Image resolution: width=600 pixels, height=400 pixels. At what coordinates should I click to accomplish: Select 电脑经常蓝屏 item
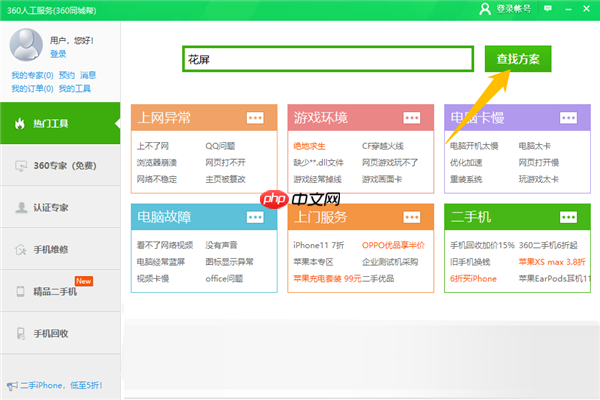click(161, 262)
